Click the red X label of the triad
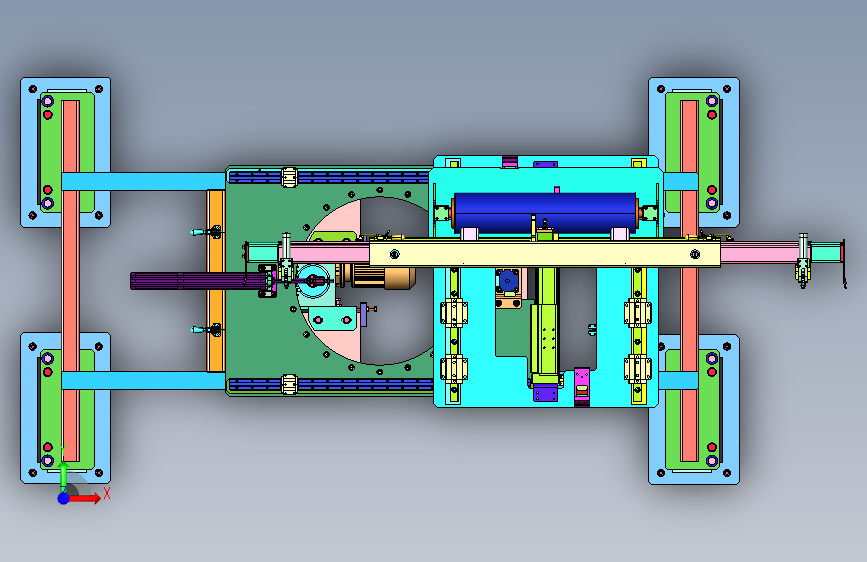The height and width of the screenshot is (562, 867). coord(107,493)
